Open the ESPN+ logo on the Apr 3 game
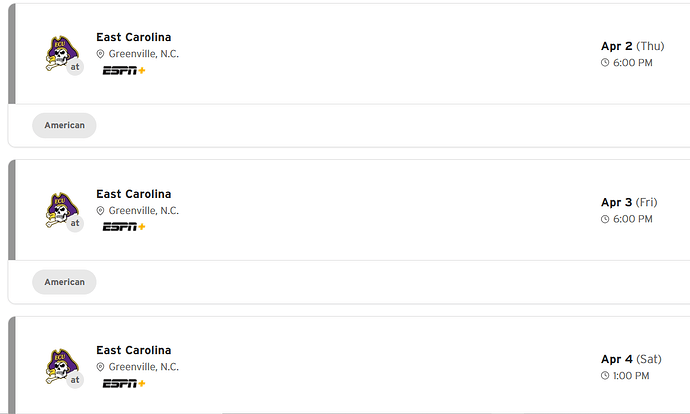This screenshot has height=414, width=690. 124,227
